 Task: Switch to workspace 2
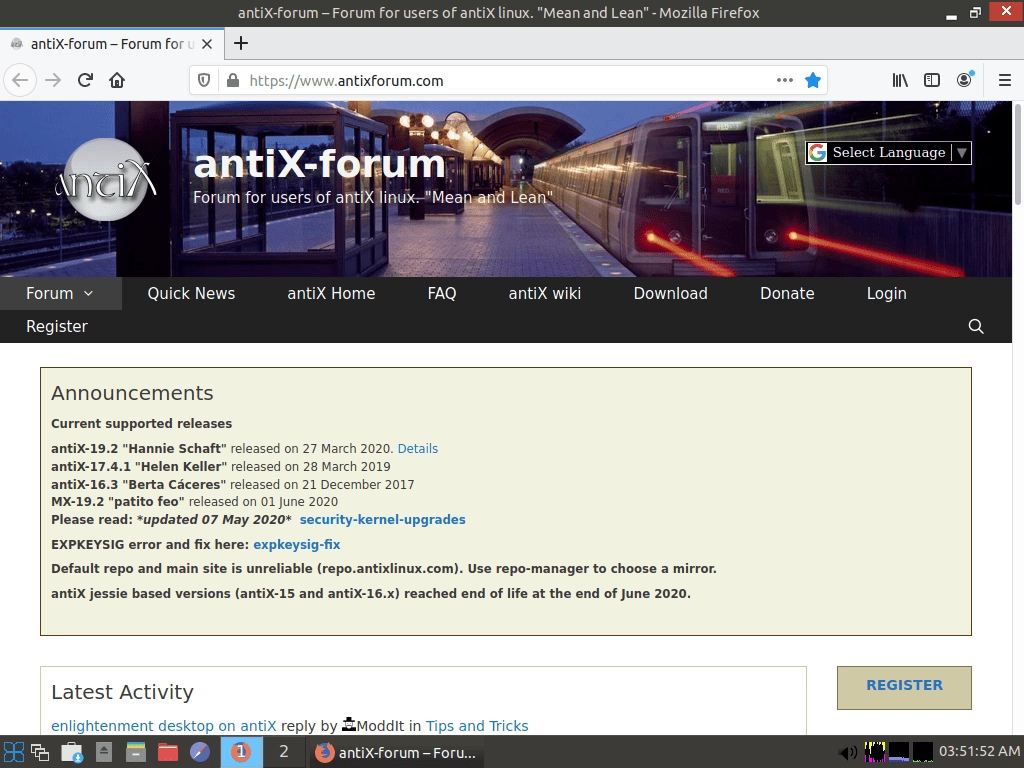click(284, 752)
